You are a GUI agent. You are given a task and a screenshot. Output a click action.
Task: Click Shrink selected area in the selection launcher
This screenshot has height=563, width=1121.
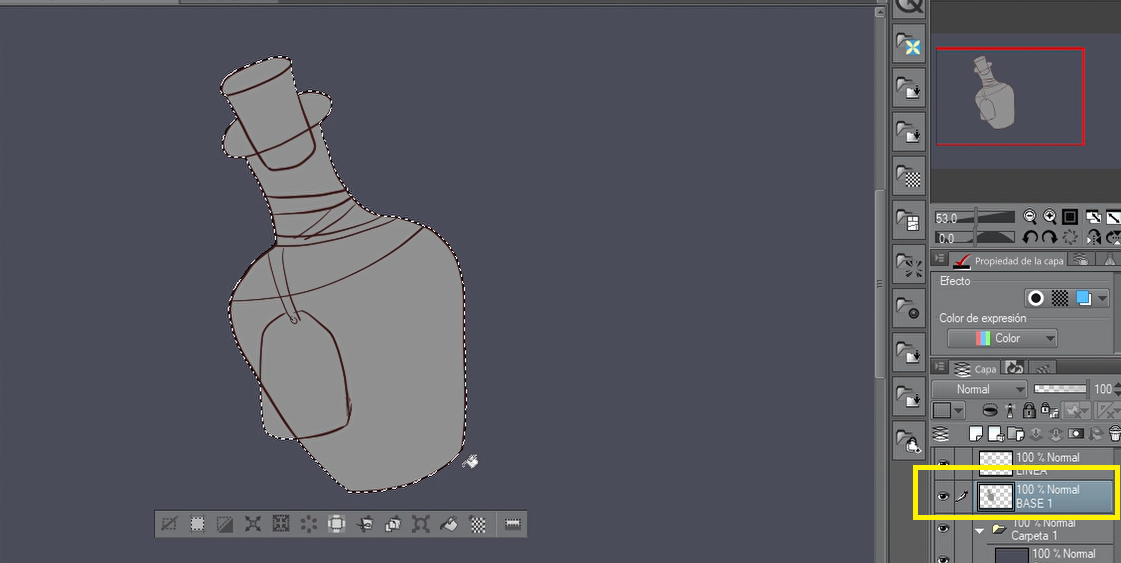tap(281, 523)
